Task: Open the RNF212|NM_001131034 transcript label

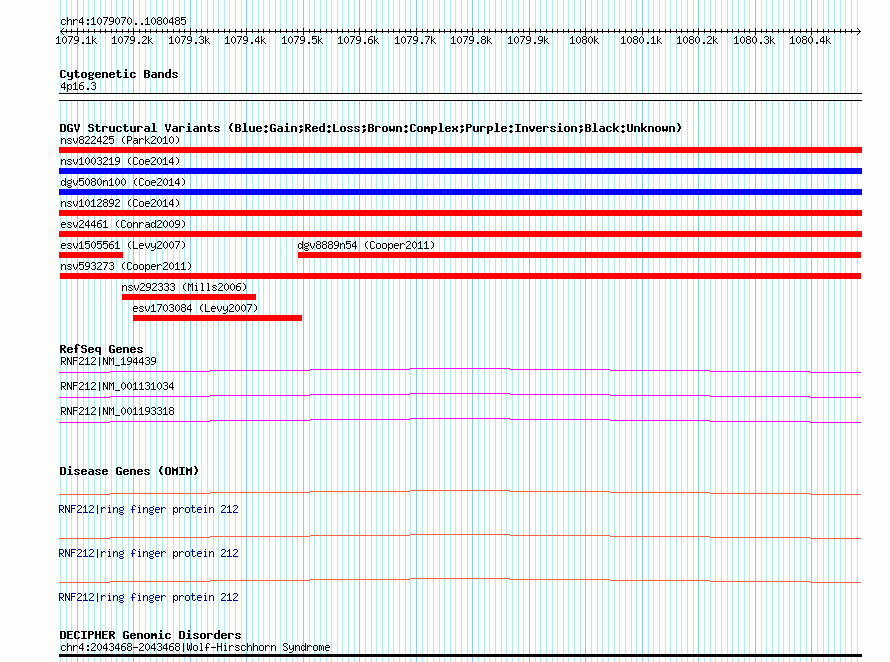Action: pyautogui.click(x=117, y=386)
